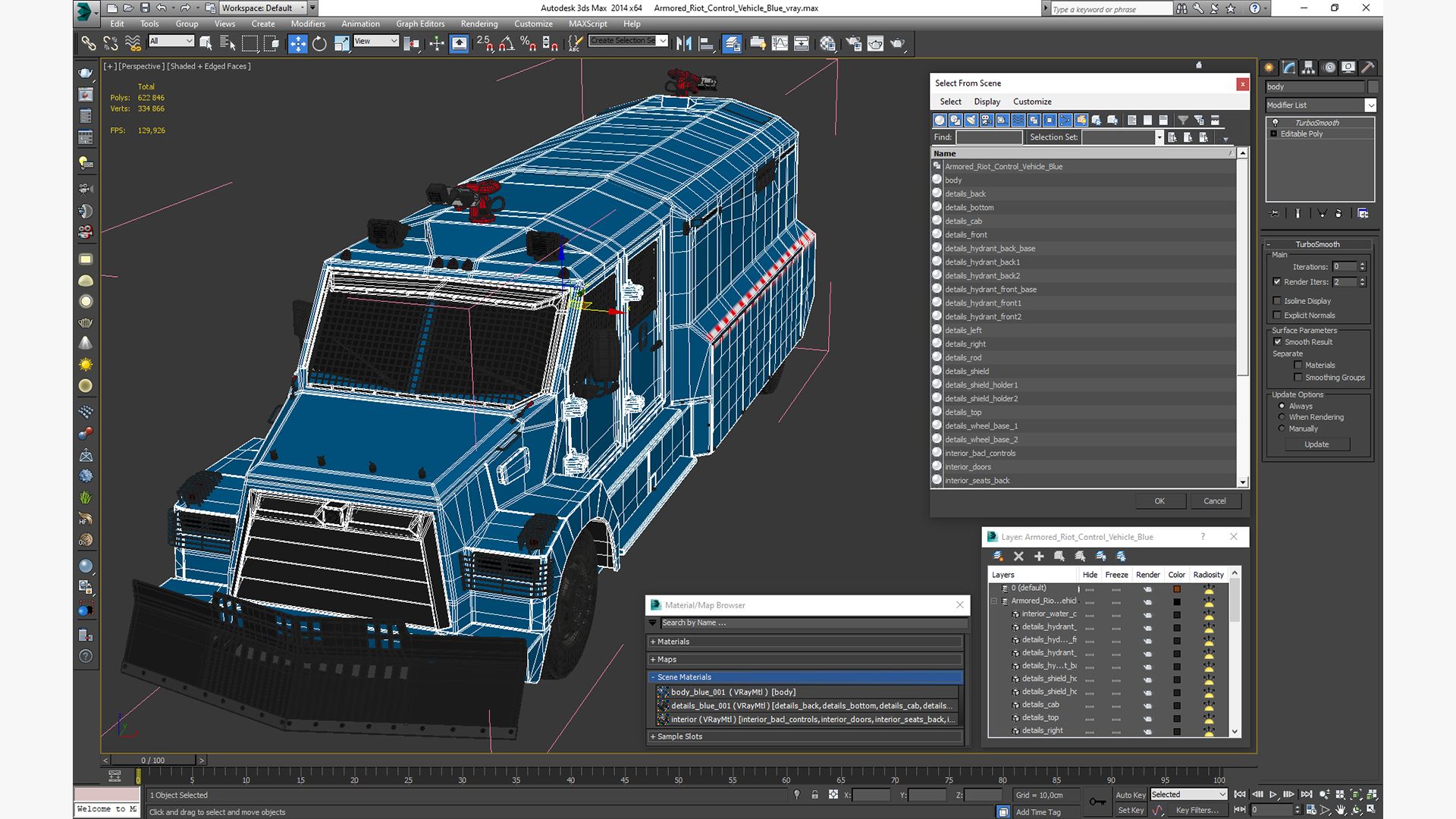Open the Modify command panel tab
Image resolution: width=1456 pixels, height=819 pixels.
coord(1289,67)
